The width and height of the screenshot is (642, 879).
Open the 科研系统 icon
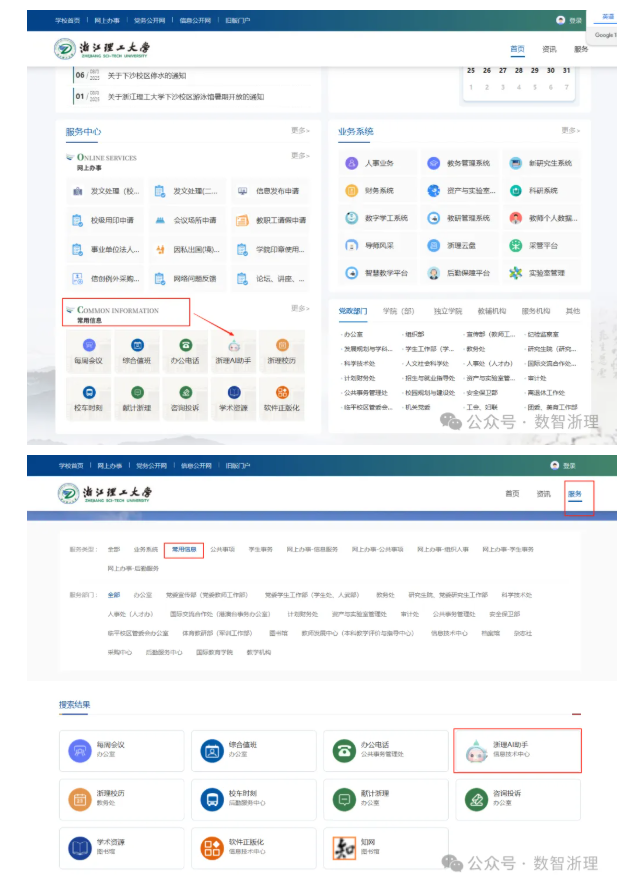[516, 190]
